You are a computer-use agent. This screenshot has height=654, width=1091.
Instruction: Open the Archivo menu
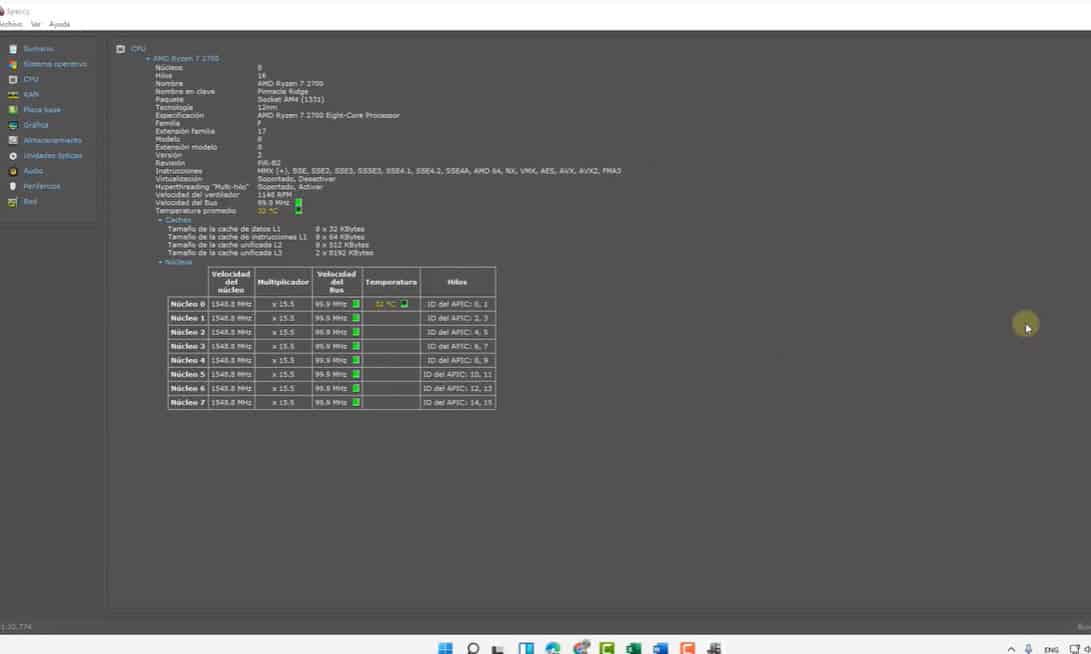pyautogui.click(x=9, y=23)
